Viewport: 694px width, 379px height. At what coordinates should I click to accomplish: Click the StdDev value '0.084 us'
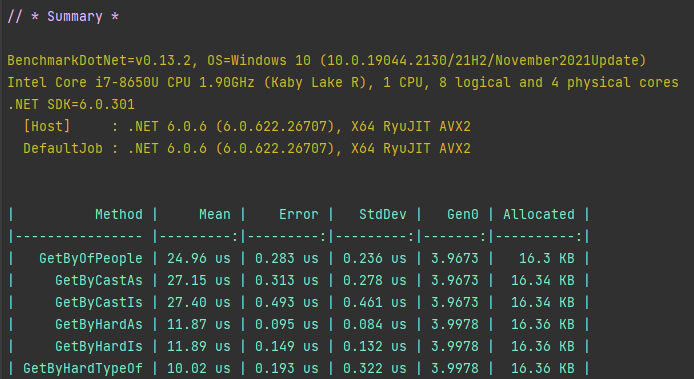[x=375, y=324]
